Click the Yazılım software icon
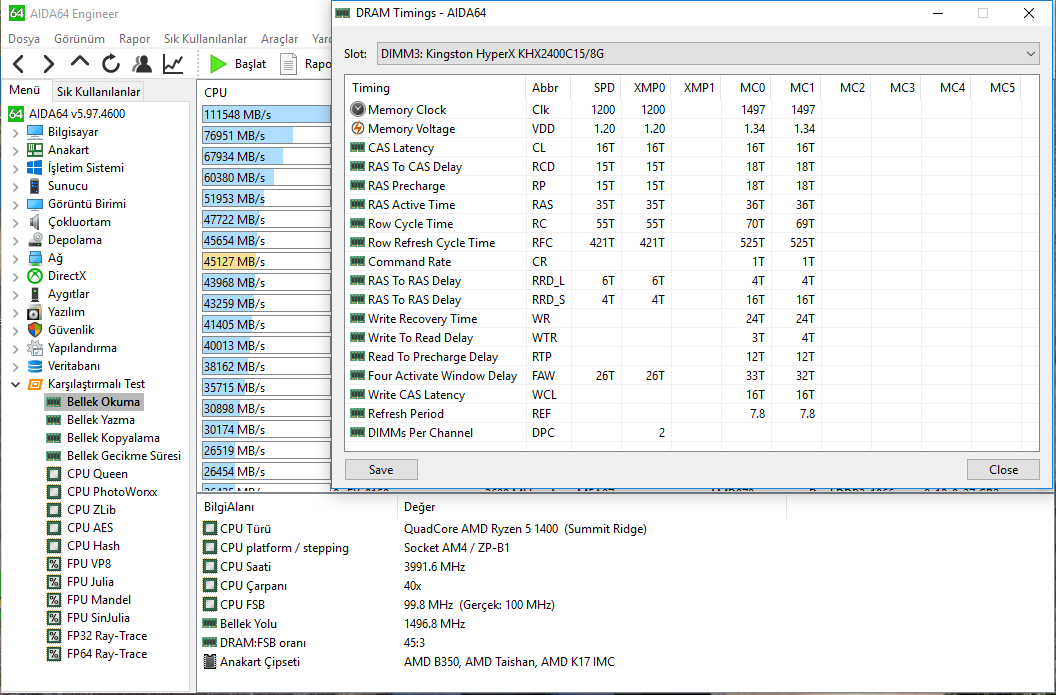 (35, 312)
